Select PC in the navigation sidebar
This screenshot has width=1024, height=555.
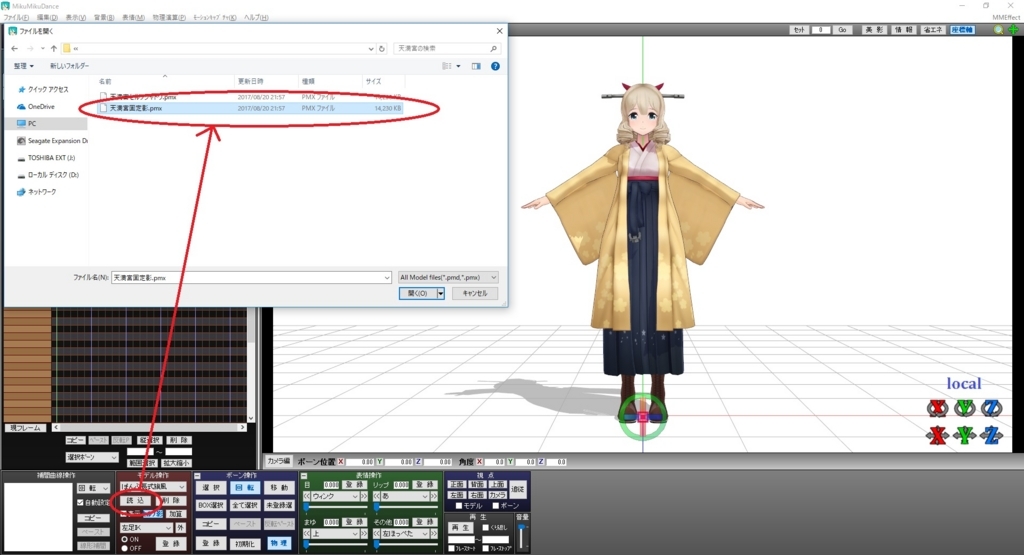point(46,123)
